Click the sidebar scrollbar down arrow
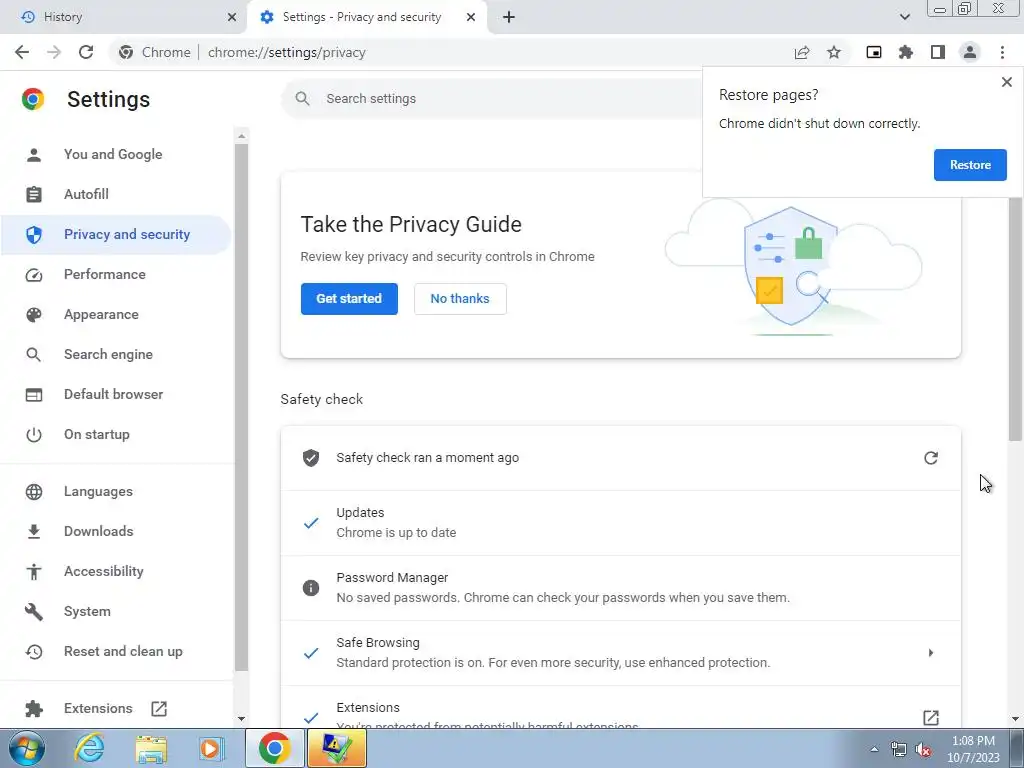The height and width of the screenshot is (768, 1024). (242, 718)
